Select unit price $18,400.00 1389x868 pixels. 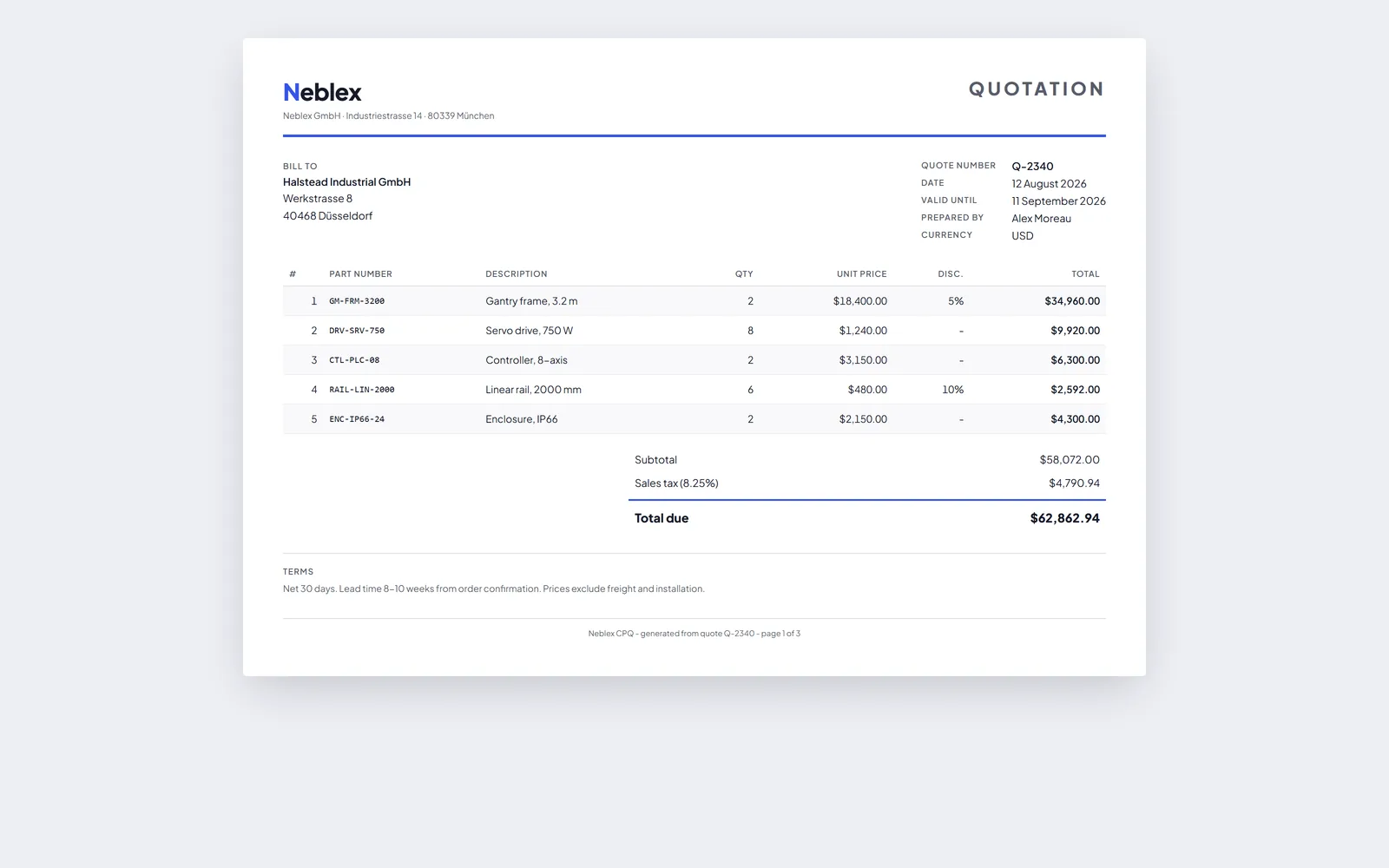860,301
